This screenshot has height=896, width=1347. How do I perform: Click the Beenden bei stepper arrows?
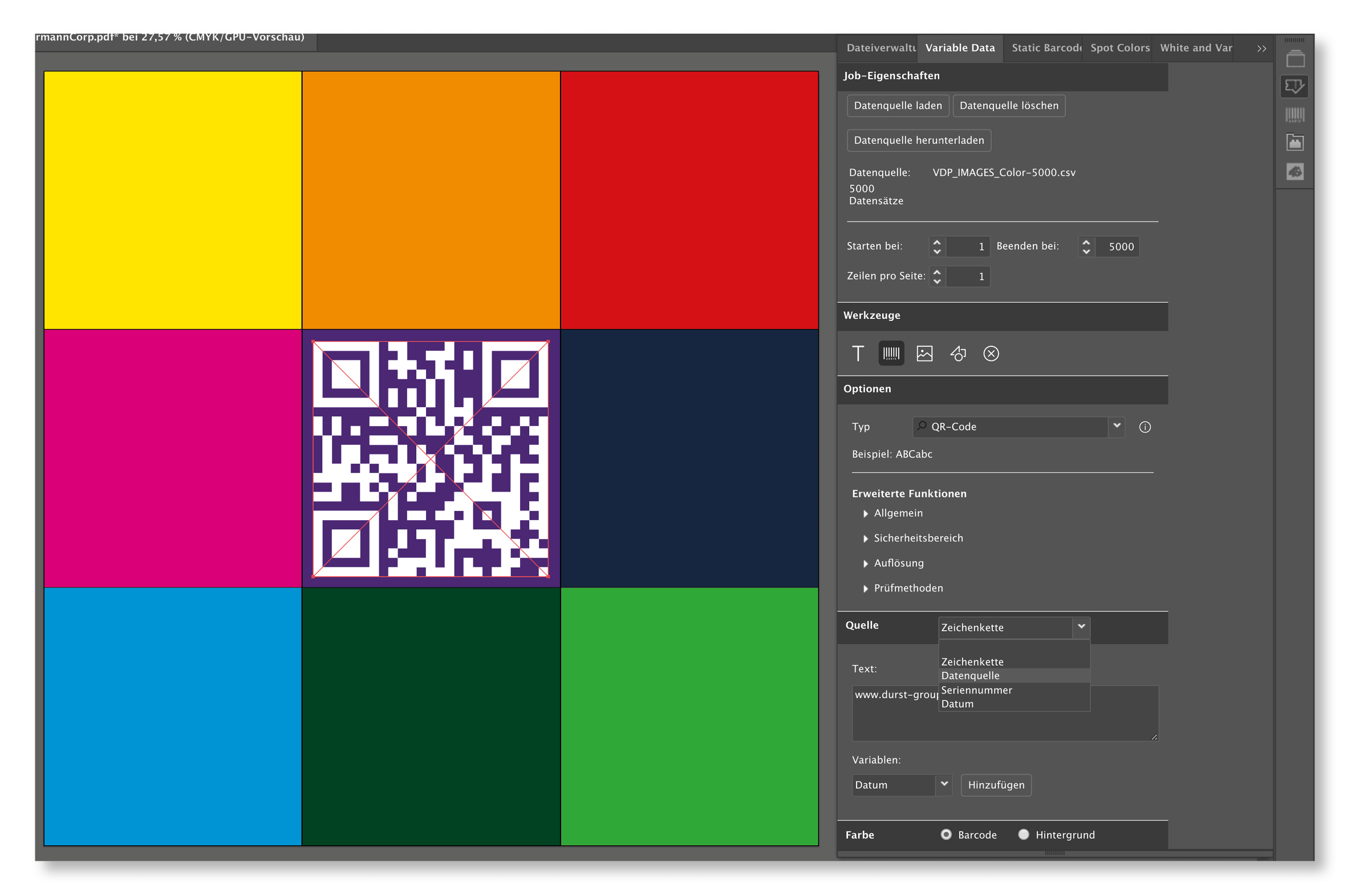[1086, 247]
